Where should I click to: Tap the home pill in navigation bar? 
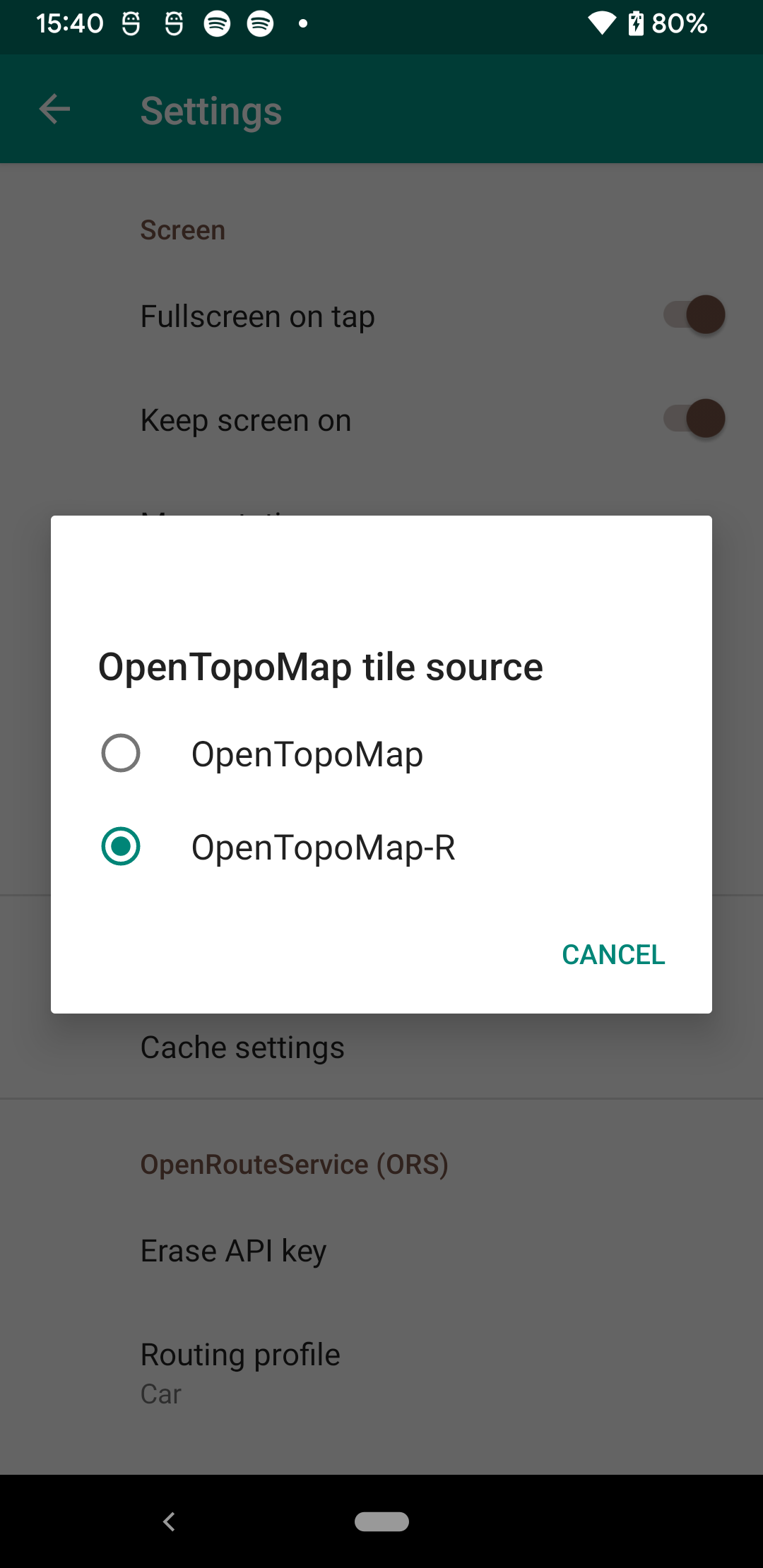click(381, 1521)
